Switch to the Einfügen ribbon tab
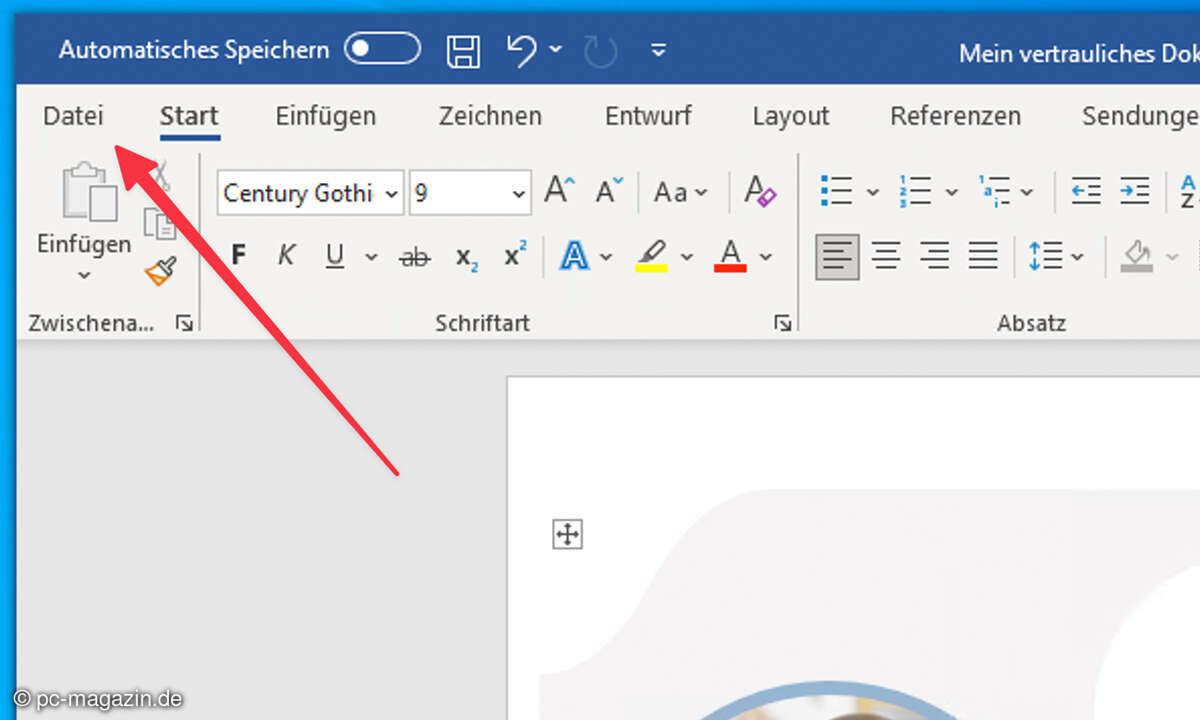1200x720 pixels. pos(326,116)
